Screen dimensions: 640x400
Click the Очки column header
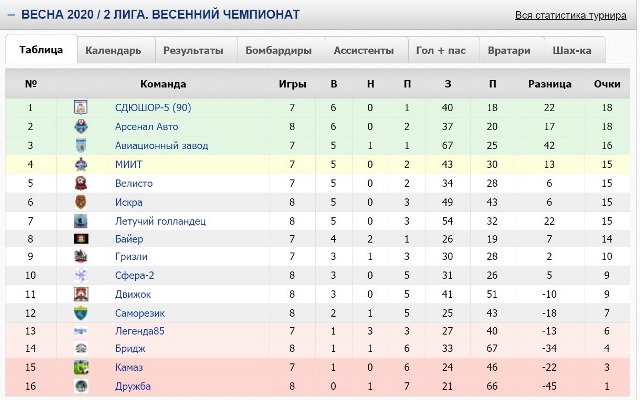tap(607, 84)
